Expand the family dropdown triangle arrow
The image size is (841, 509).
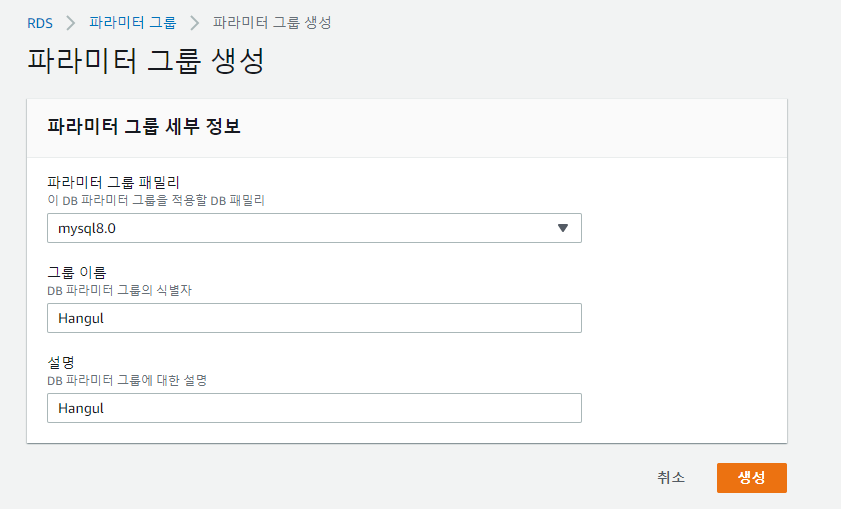[562, 228]
